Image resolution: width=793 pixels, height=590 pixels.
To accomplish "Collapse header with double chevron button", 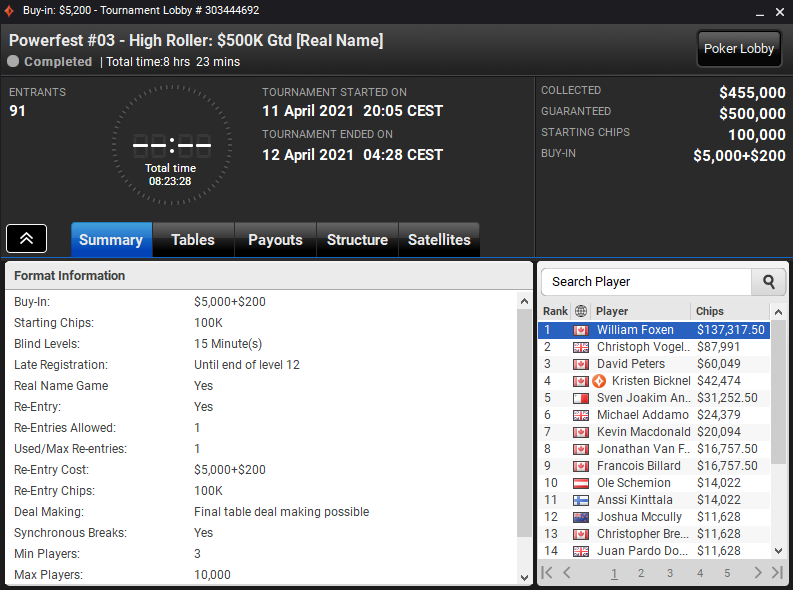I will [x=26, y=239].
